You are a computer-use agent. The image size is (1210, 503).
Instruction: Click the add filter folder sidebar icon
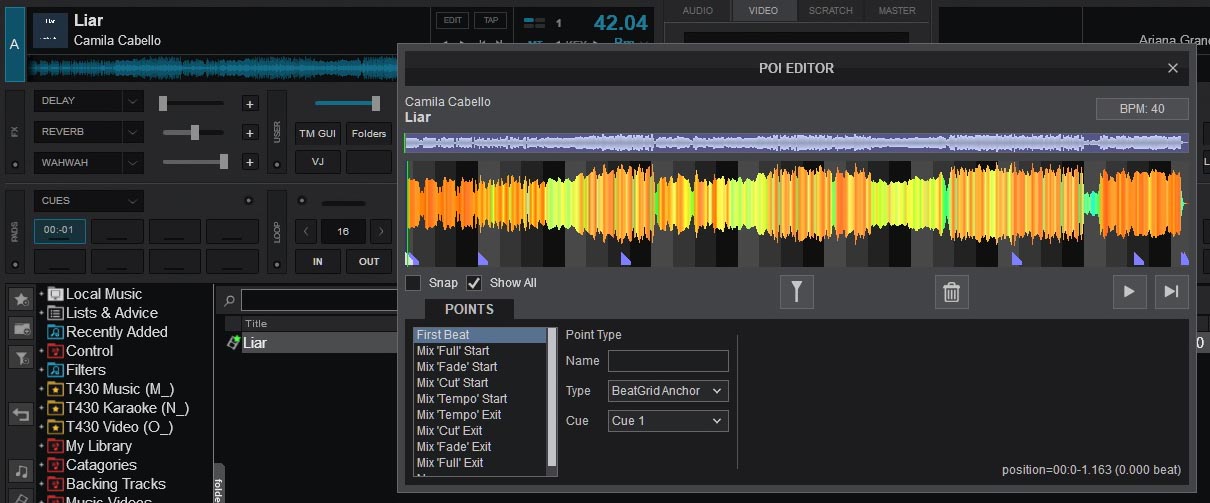tap(20, 357)
